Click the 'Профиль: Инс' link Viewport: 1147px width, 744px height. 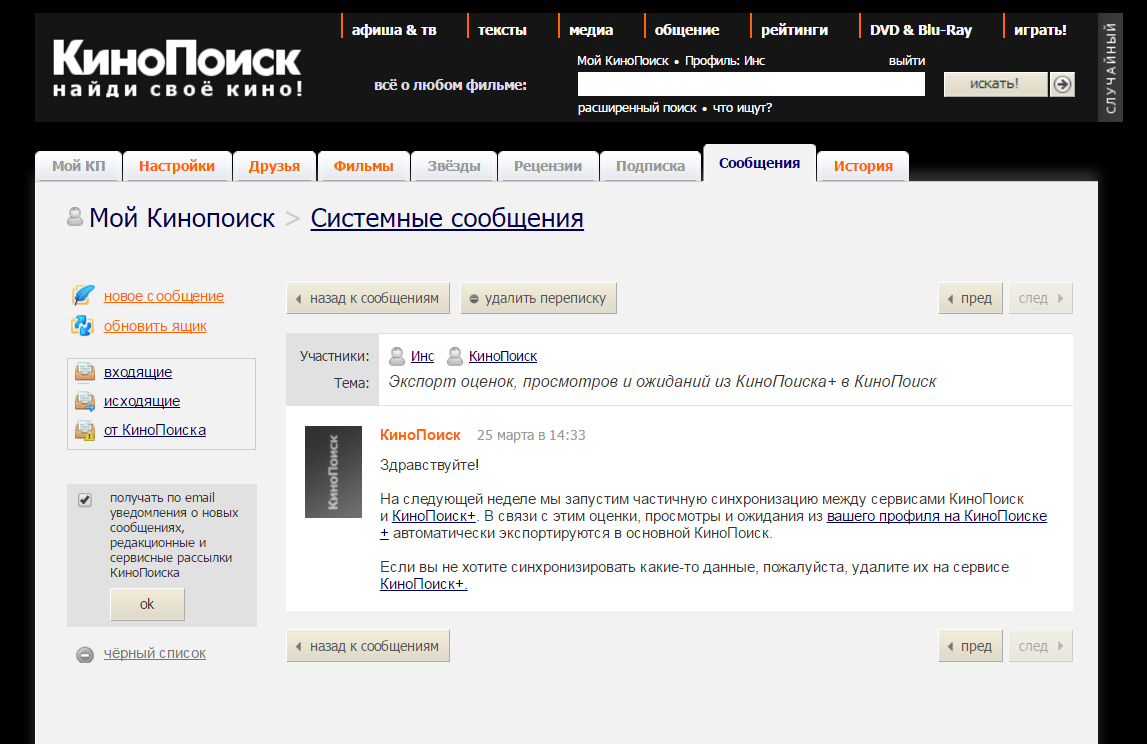coord(725,61)
